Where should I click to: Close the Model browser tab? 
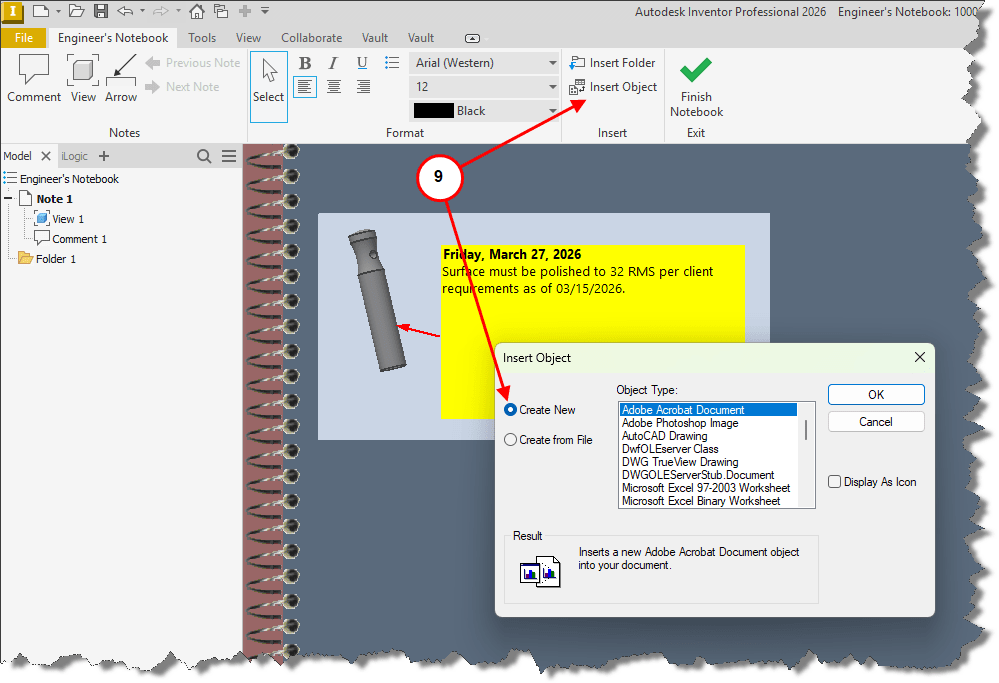[x=46, y=156]
